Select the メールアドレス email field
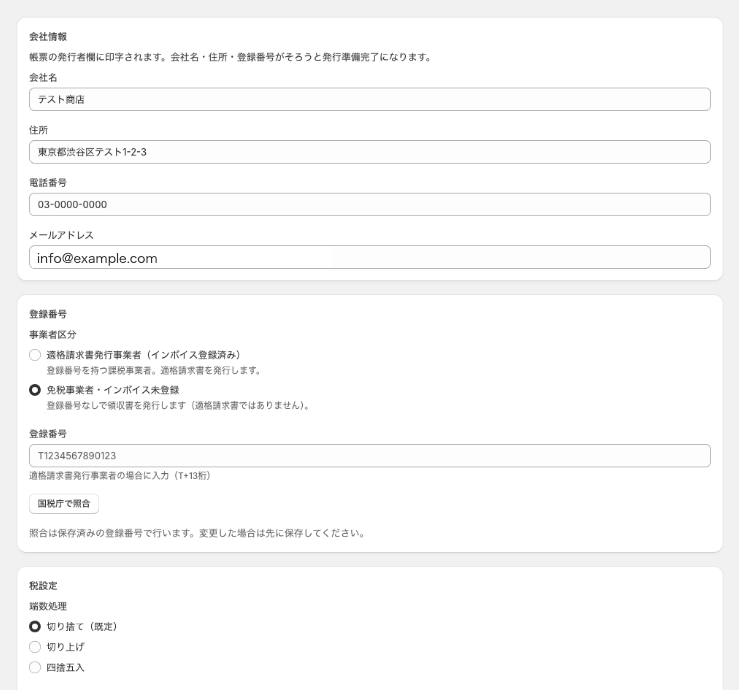 370,257
